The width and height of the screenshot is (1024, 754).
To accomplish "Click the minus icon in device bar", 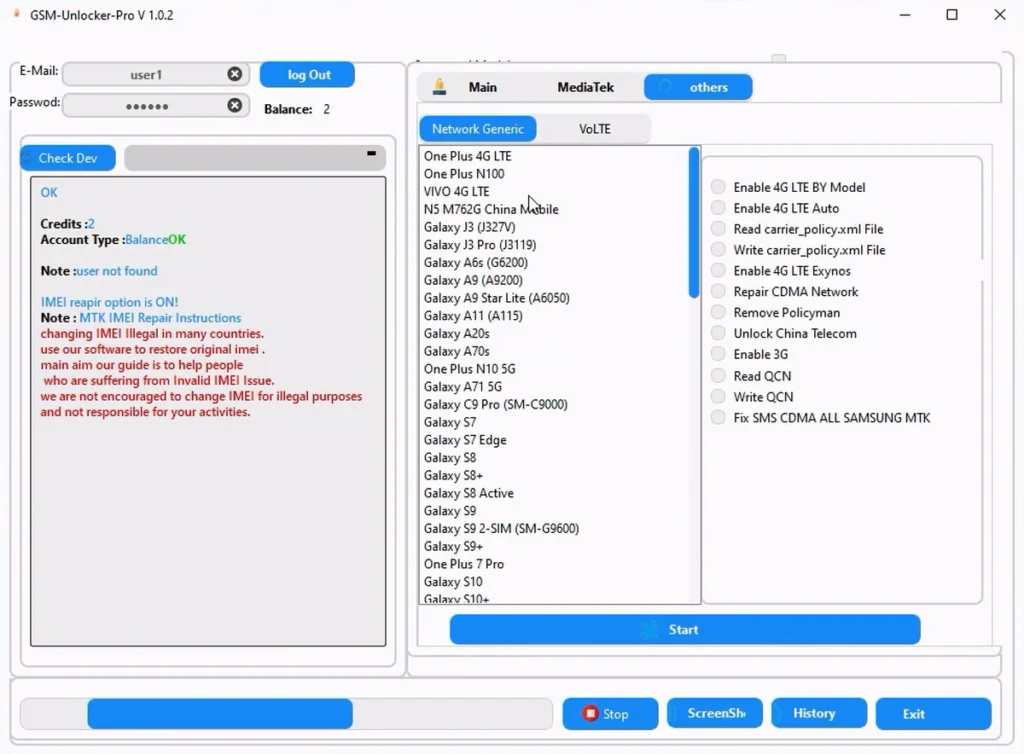I will coord(371,154).
